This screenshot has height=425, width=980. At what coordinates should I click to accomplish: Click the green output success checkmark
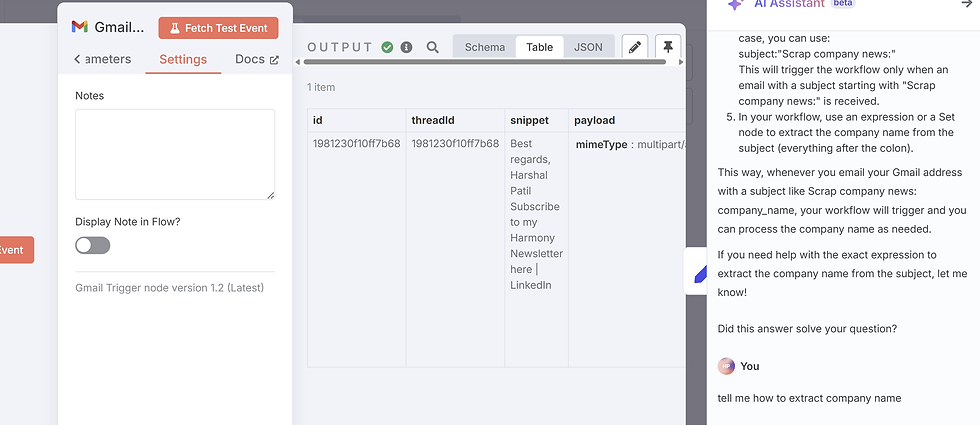coord(388,47)
